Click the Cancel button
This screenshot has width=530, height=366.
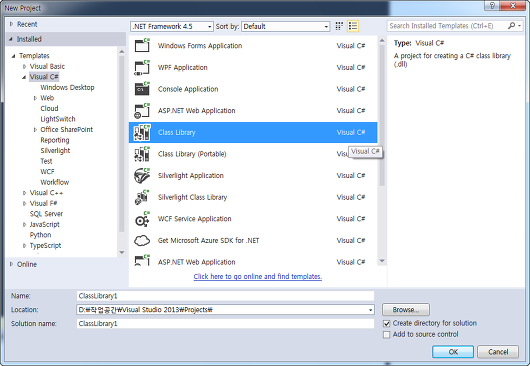click(498, 352)
